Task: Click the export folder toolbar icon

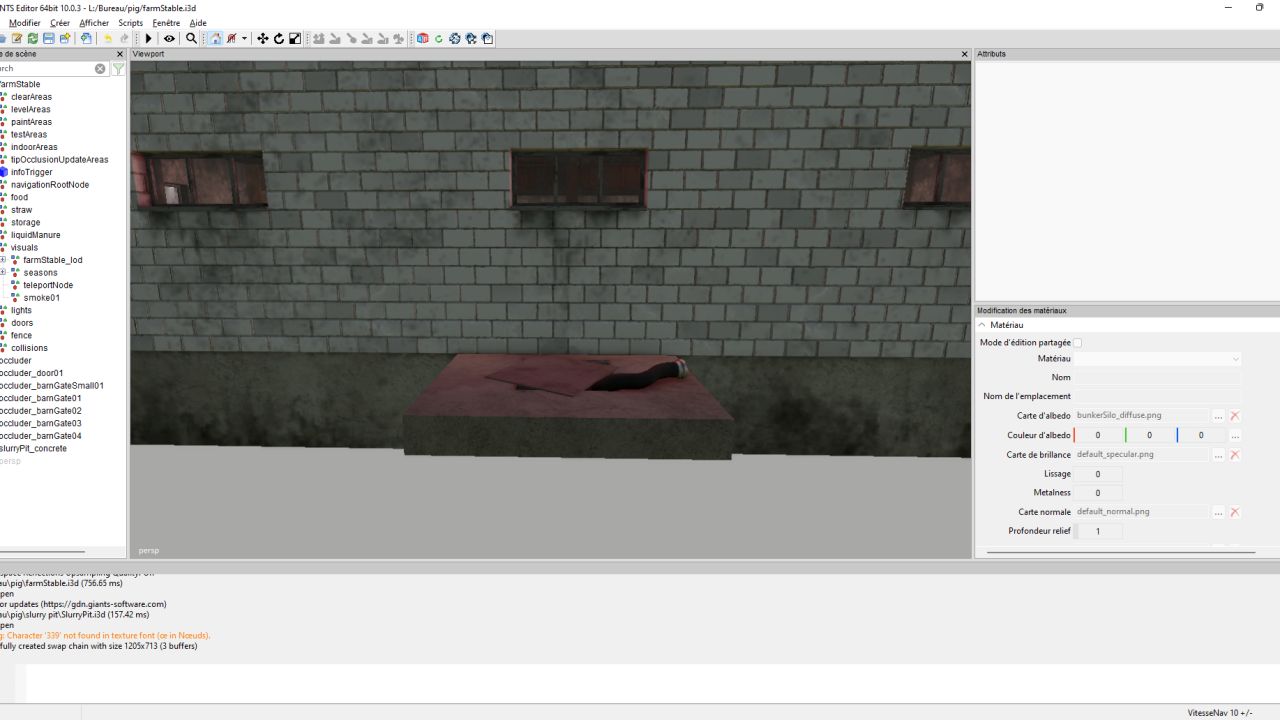Action: click(x=64, y=38)
